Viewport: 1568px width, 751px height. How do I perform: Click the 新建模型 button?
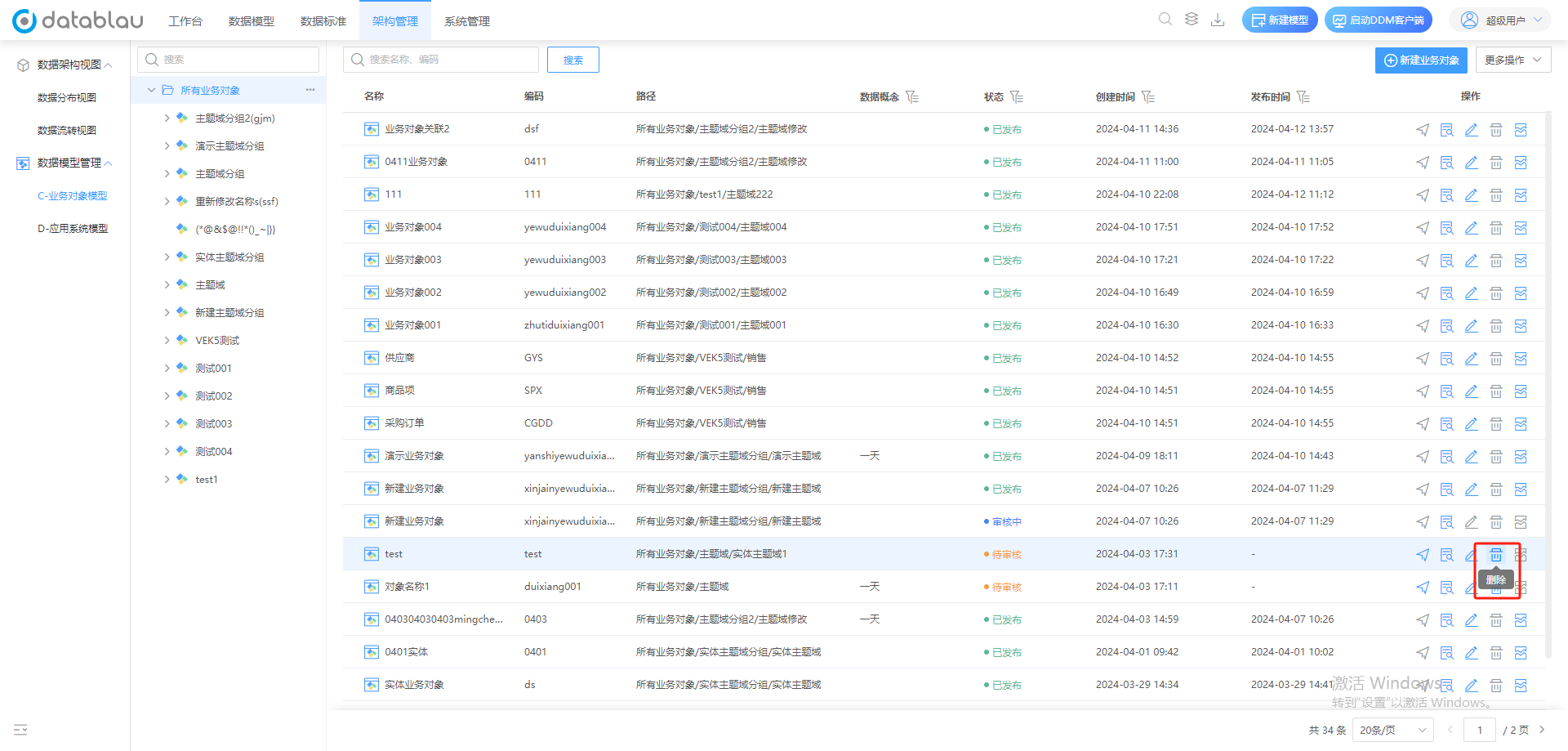tap(1280, 20)
